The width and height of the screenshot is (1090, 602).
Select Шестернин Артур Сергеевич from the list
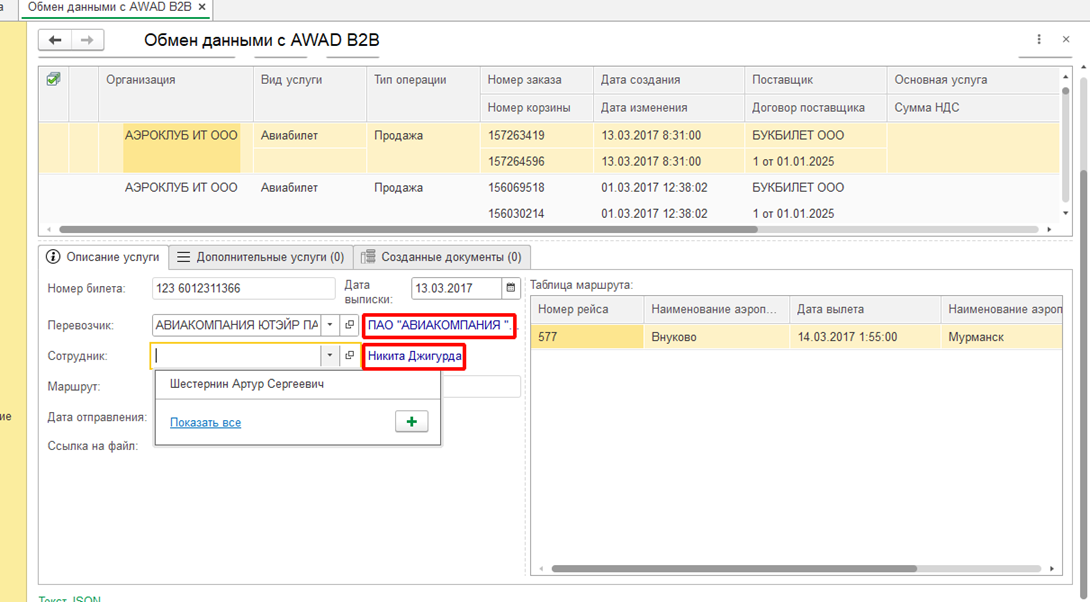247,384
